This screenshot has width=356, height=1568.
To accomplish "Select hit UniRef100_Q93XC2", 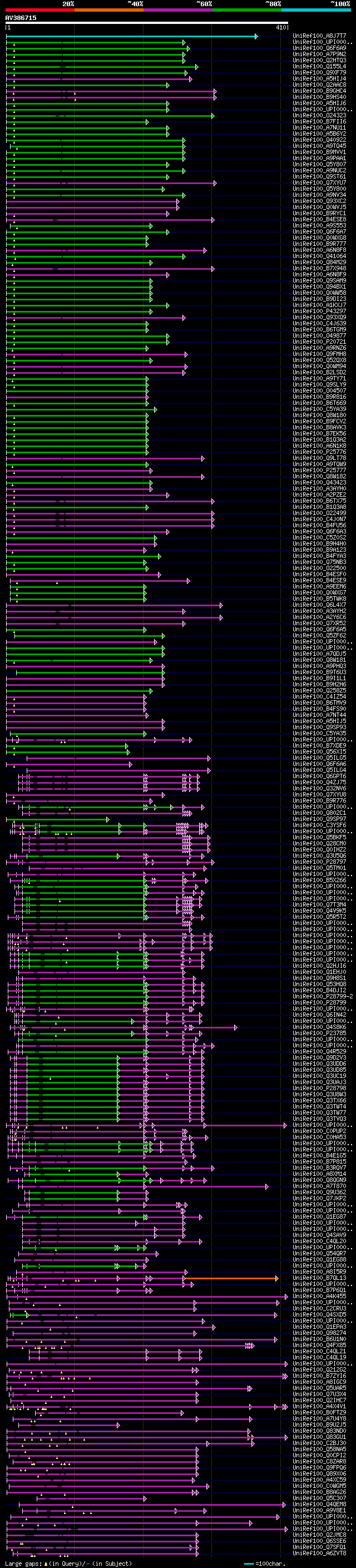I will pos(319,201).
